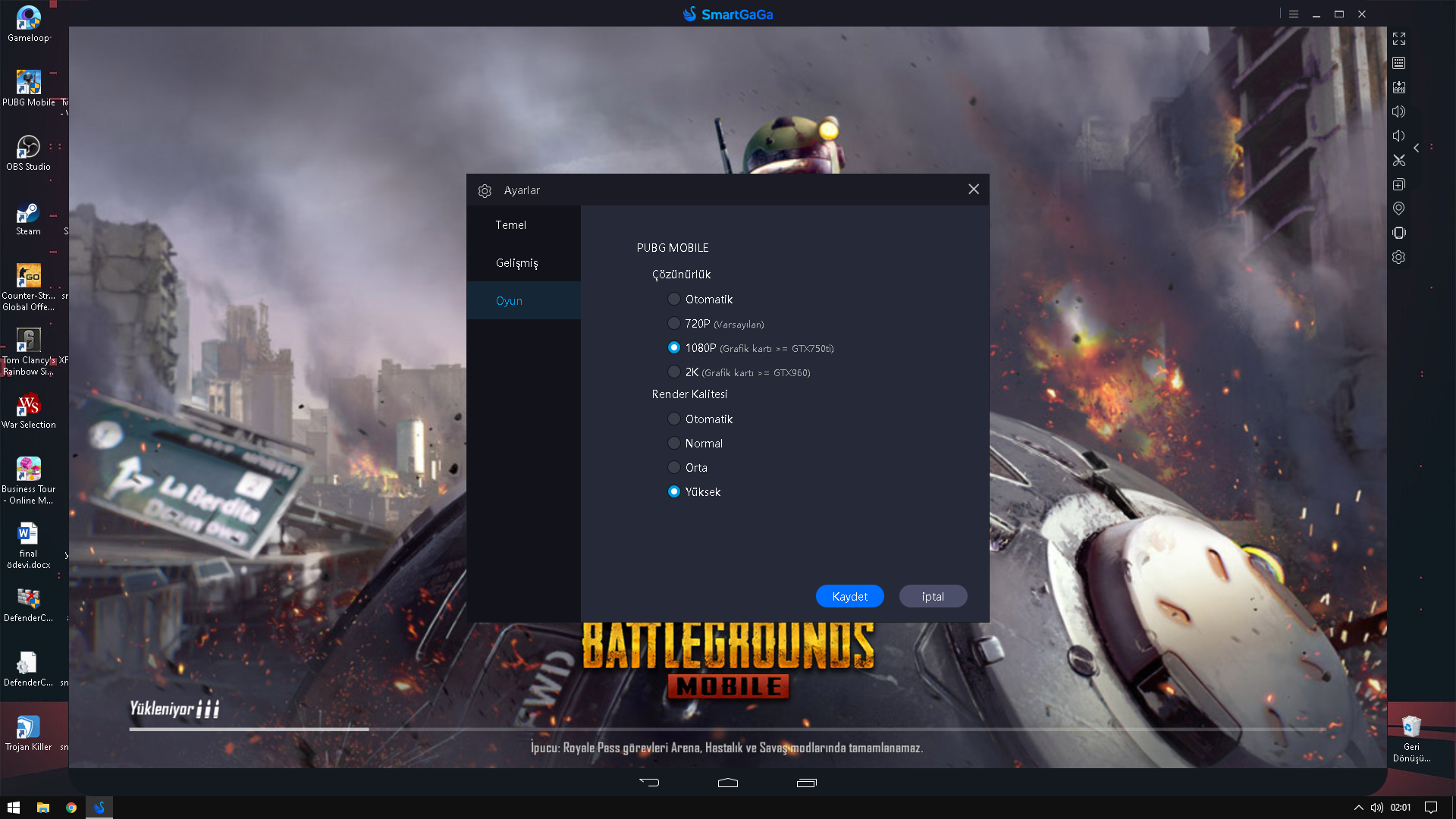Click the SmartGaGa taskbar icon
Viewport: 1456px width, 819px height.
99,808
